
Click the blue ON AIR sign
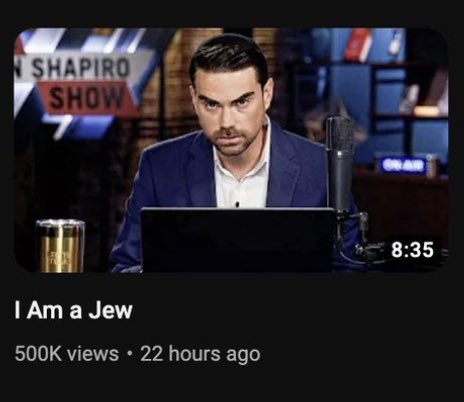[x=404, y=165]
